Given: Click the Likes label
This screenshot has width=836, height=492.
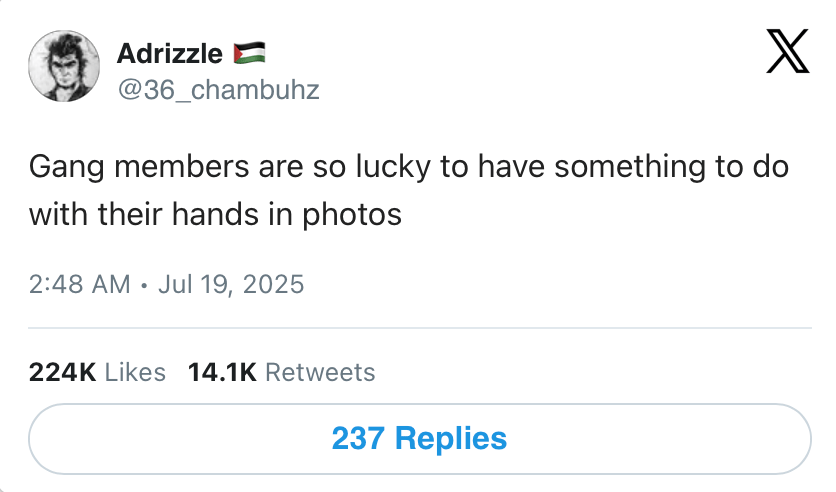Looking at the screenshot, I should click(x=135, y=372).
